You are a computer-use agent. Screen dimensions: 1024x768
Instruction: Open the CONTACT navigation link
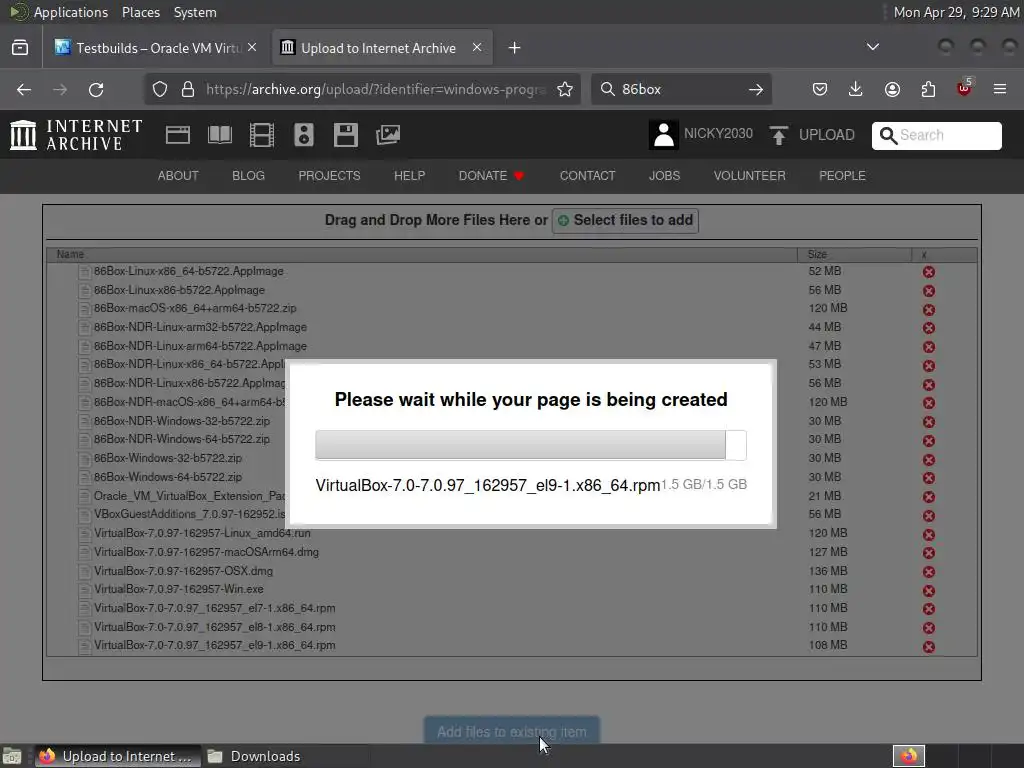pos(587,176)
